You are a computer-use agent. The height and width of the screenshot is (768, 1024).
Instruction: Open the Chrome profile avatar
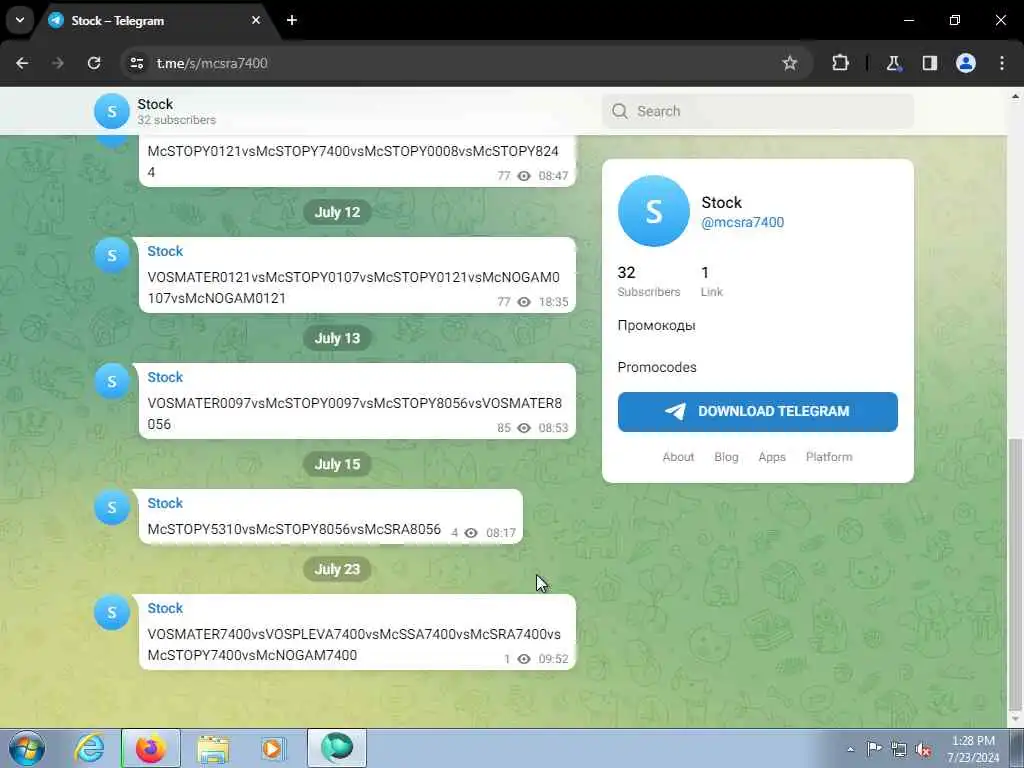coord(966,63)
